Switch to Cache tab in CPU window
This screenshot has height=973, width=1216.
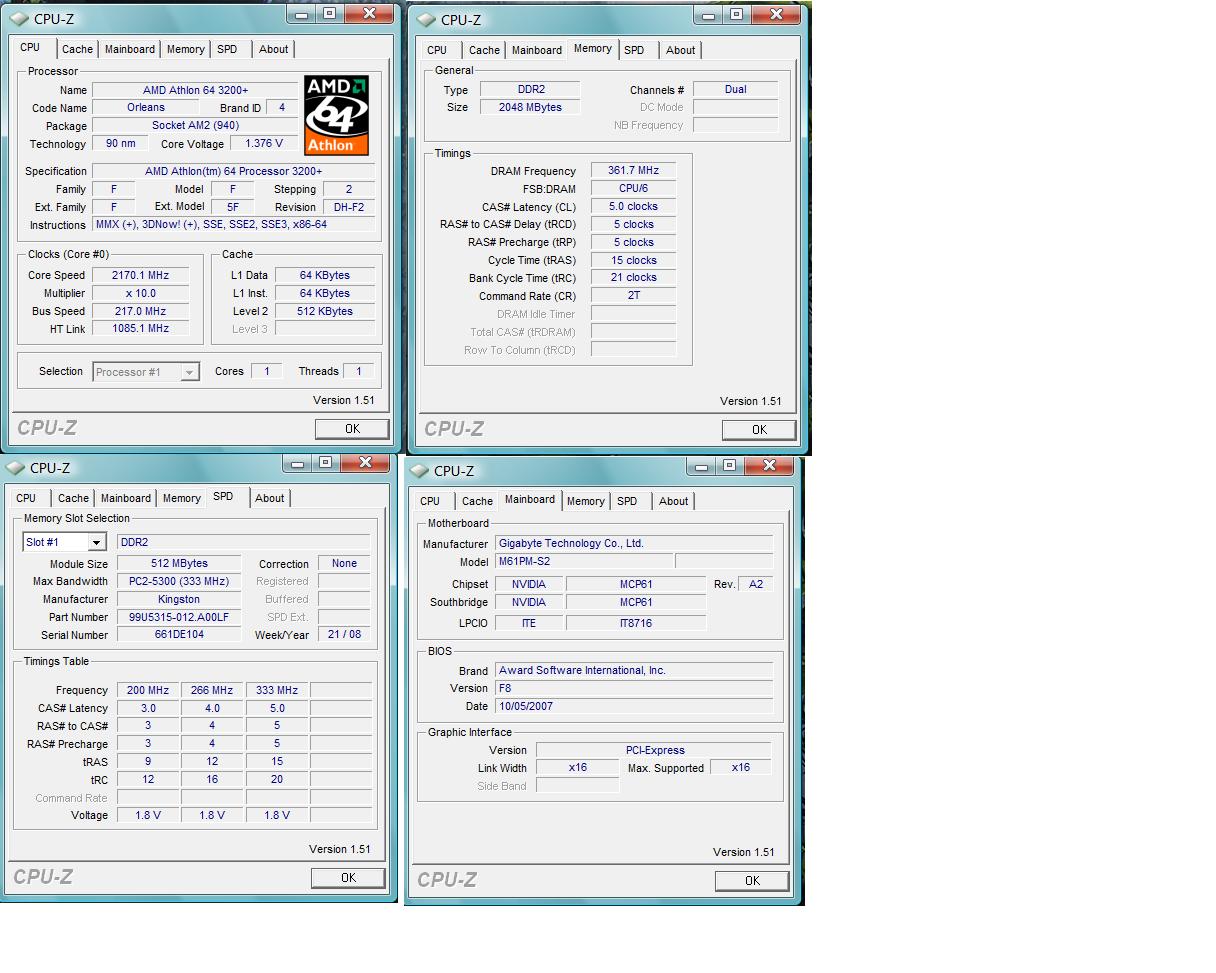pos(77,49)
